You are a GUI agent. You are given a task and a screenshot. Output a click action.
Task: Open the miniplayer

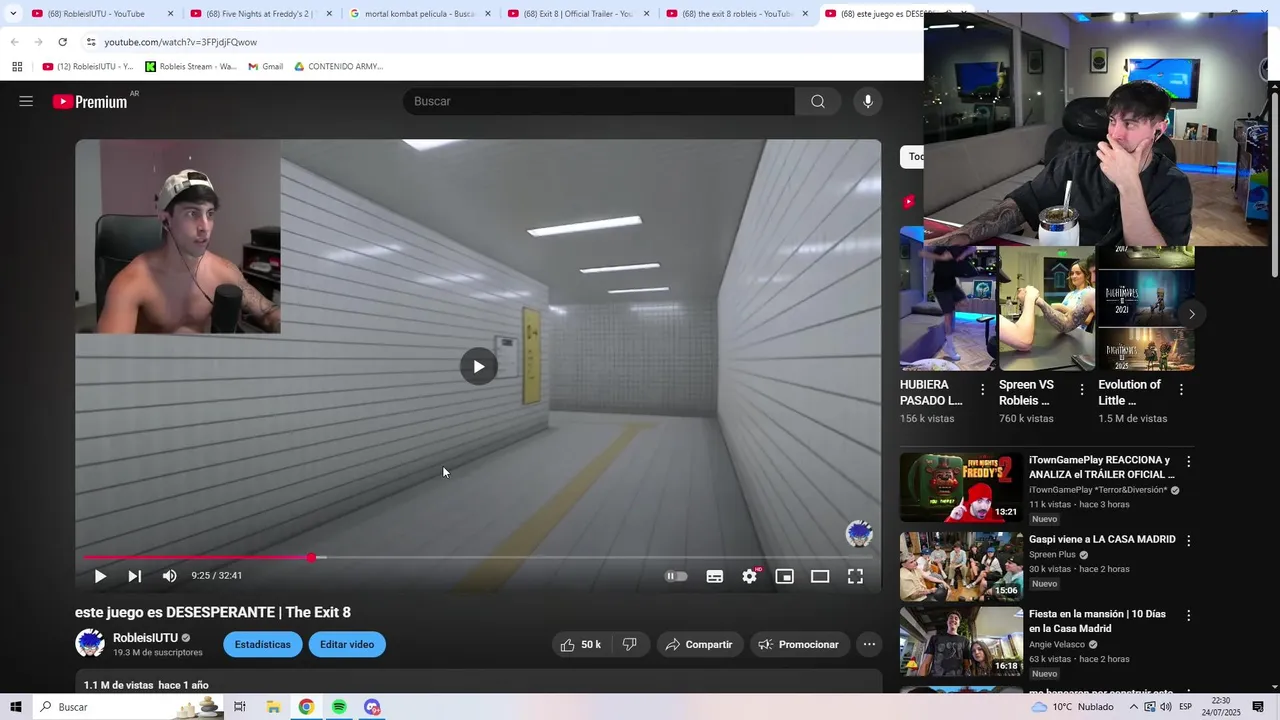point(785,576)
